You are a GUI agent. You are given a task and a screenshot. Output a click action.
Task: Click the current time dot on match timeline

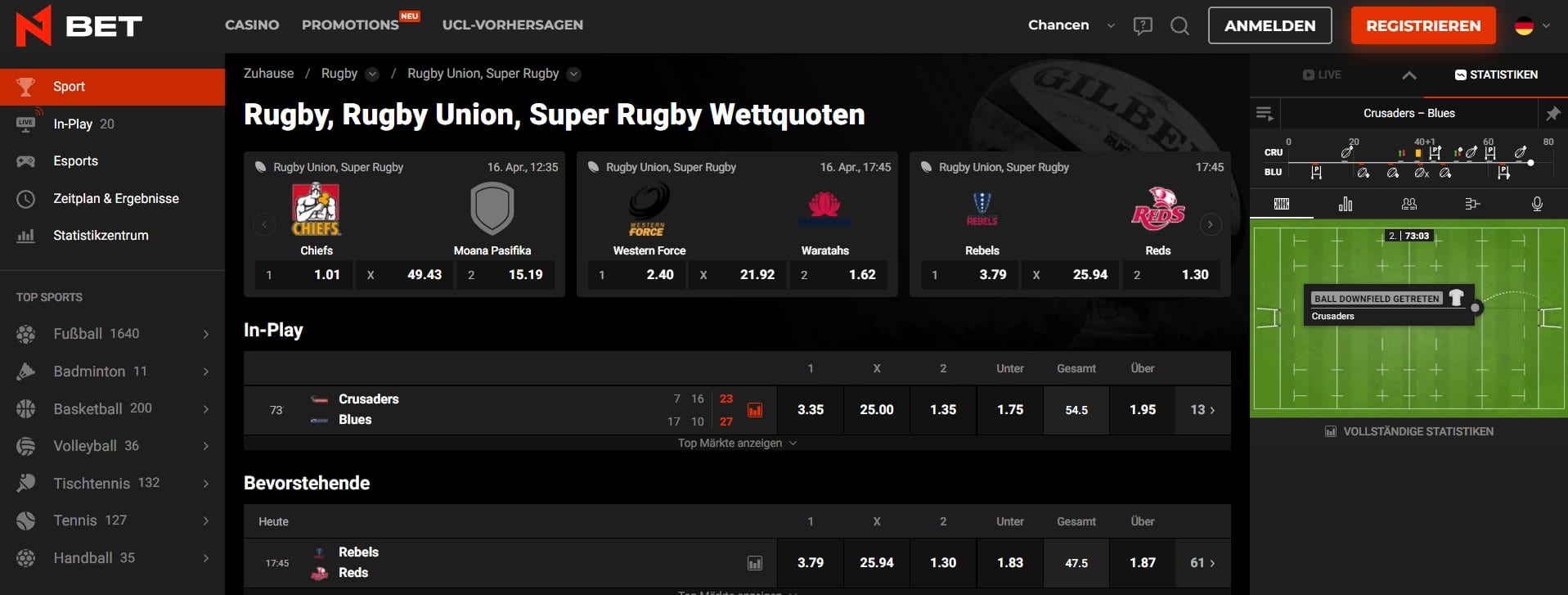1530,163
